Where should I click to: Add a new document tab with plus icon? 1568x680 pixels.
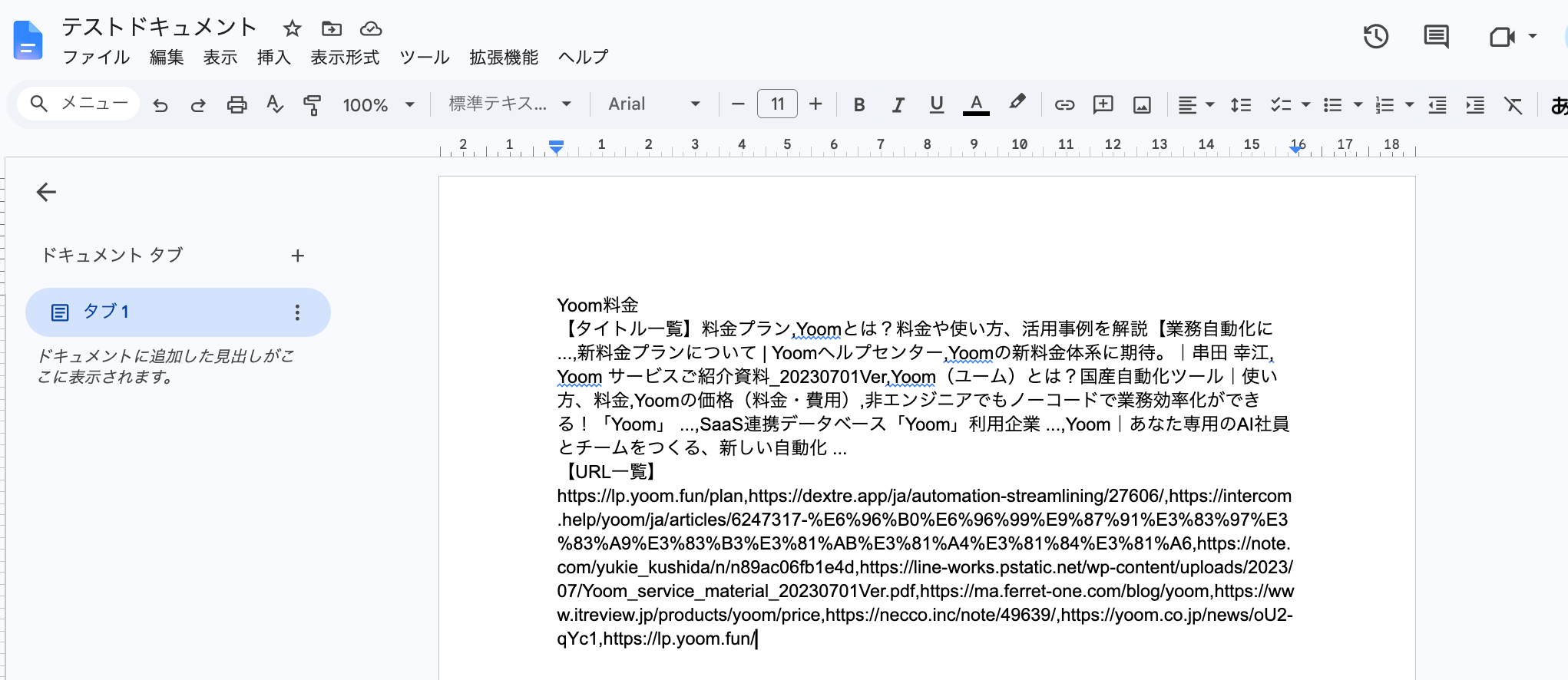point(298,256)
